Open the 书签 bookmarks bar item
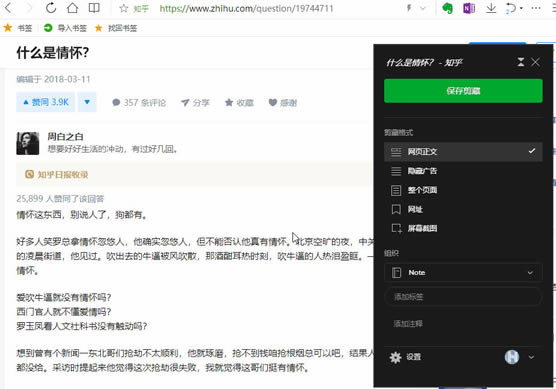 tap(18, 28)
